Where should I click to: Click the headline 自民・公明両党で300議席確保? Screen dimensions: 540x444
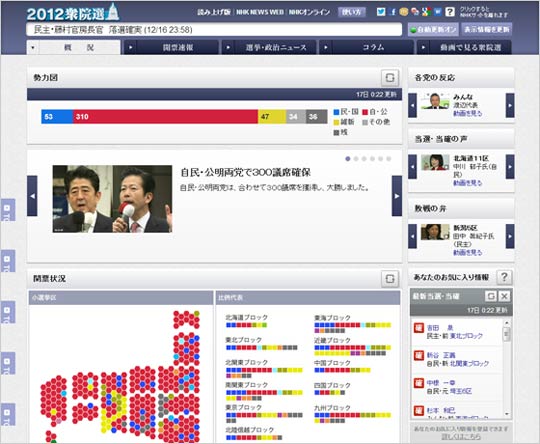tap(246, 172)
